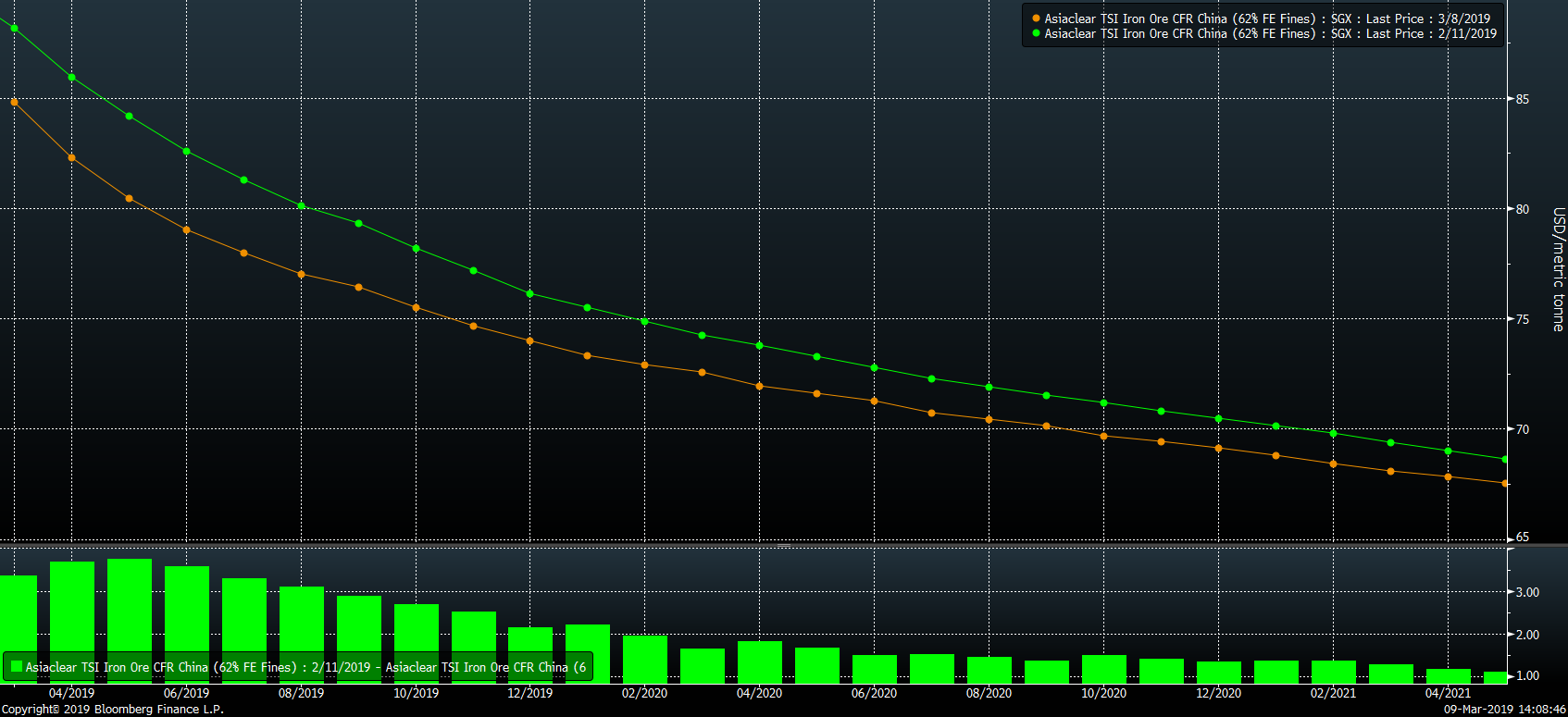Click the 08/2019 x-axis date label
The image size is (1568, 717).
click(x=301, y=693)
